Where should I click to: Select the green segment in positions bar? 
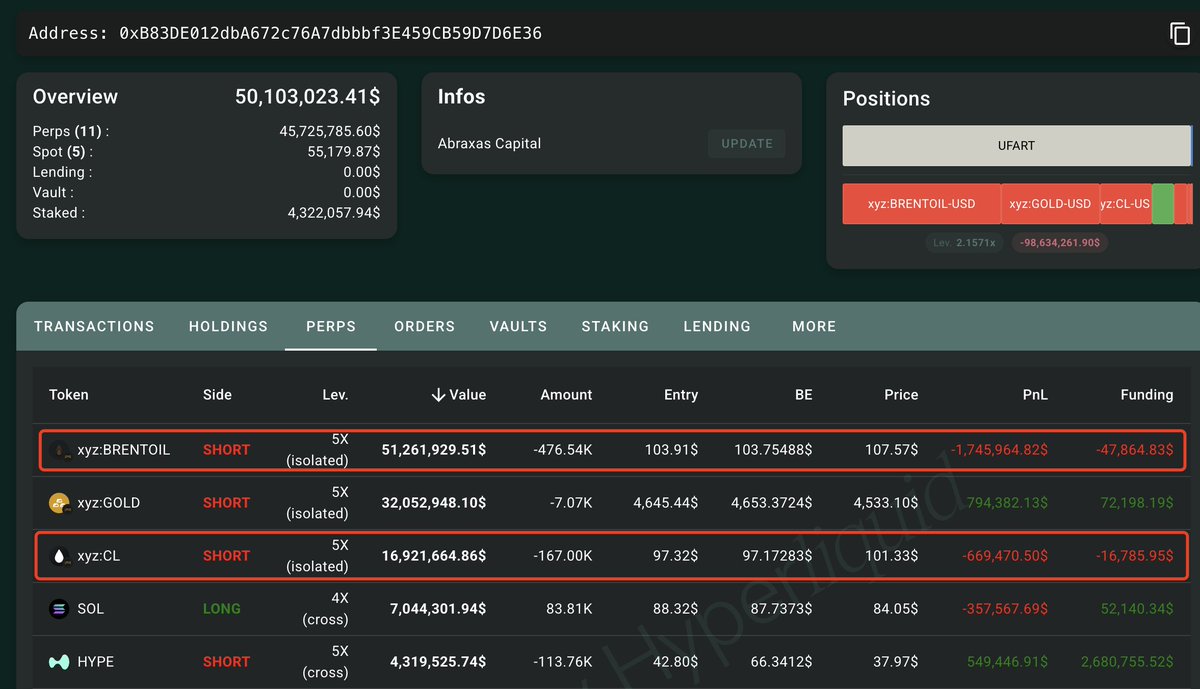coord(1162,204)
